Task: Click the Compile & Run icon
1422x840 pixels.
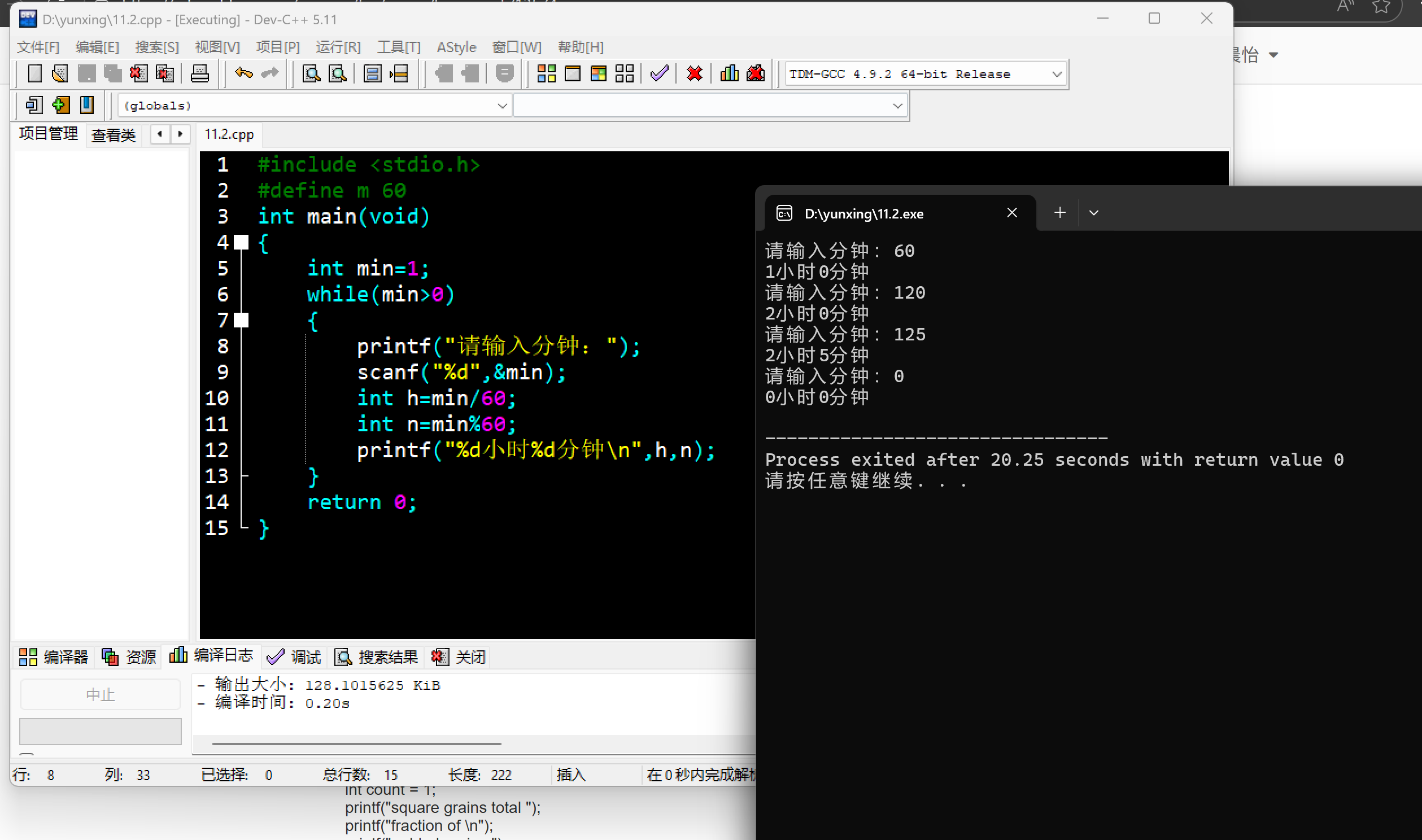Action: 599,73
